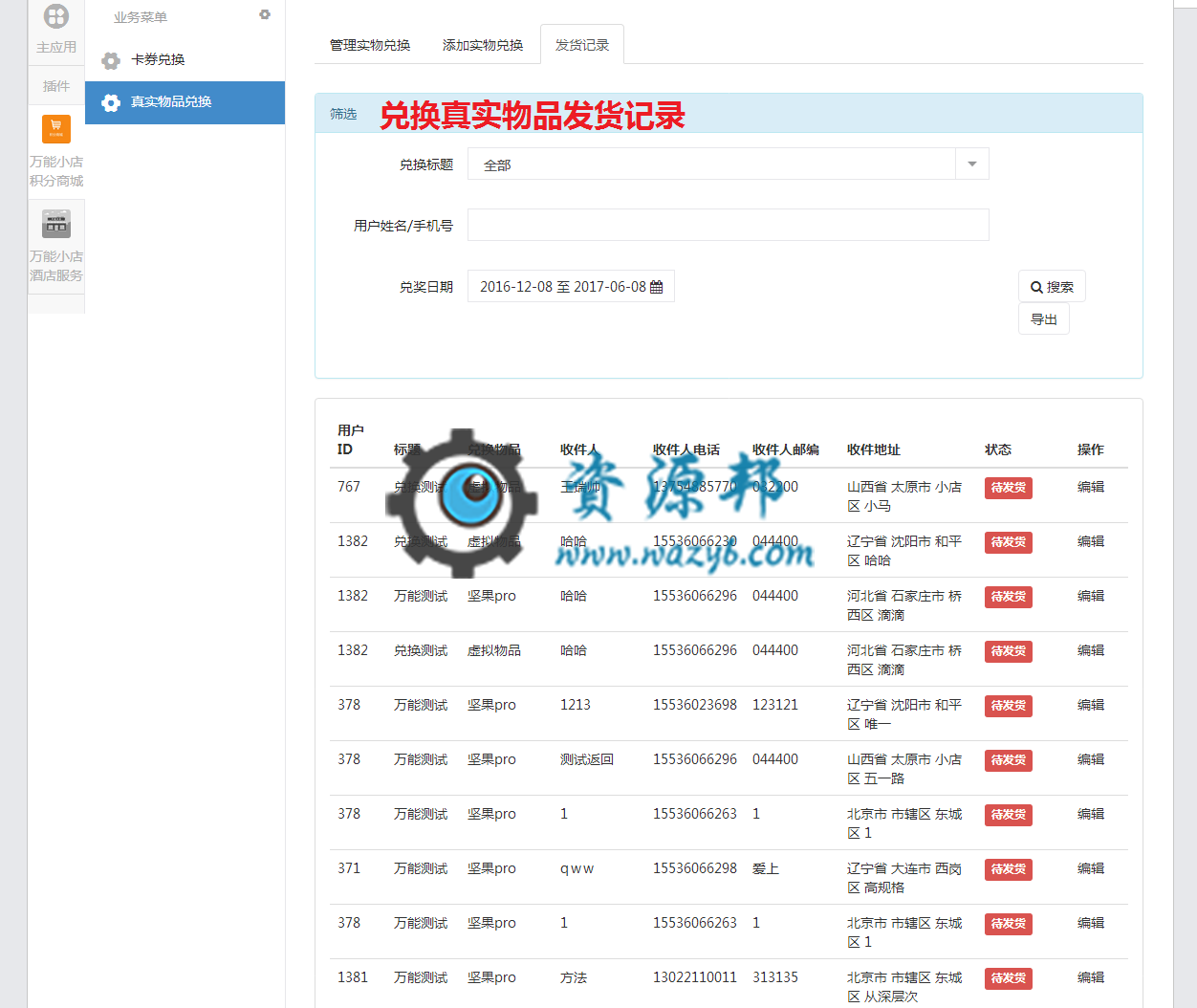The width and height of the screenshot is (1197, 1008).
Task: Select the 发货记录 tab
Action: (582, 45)
